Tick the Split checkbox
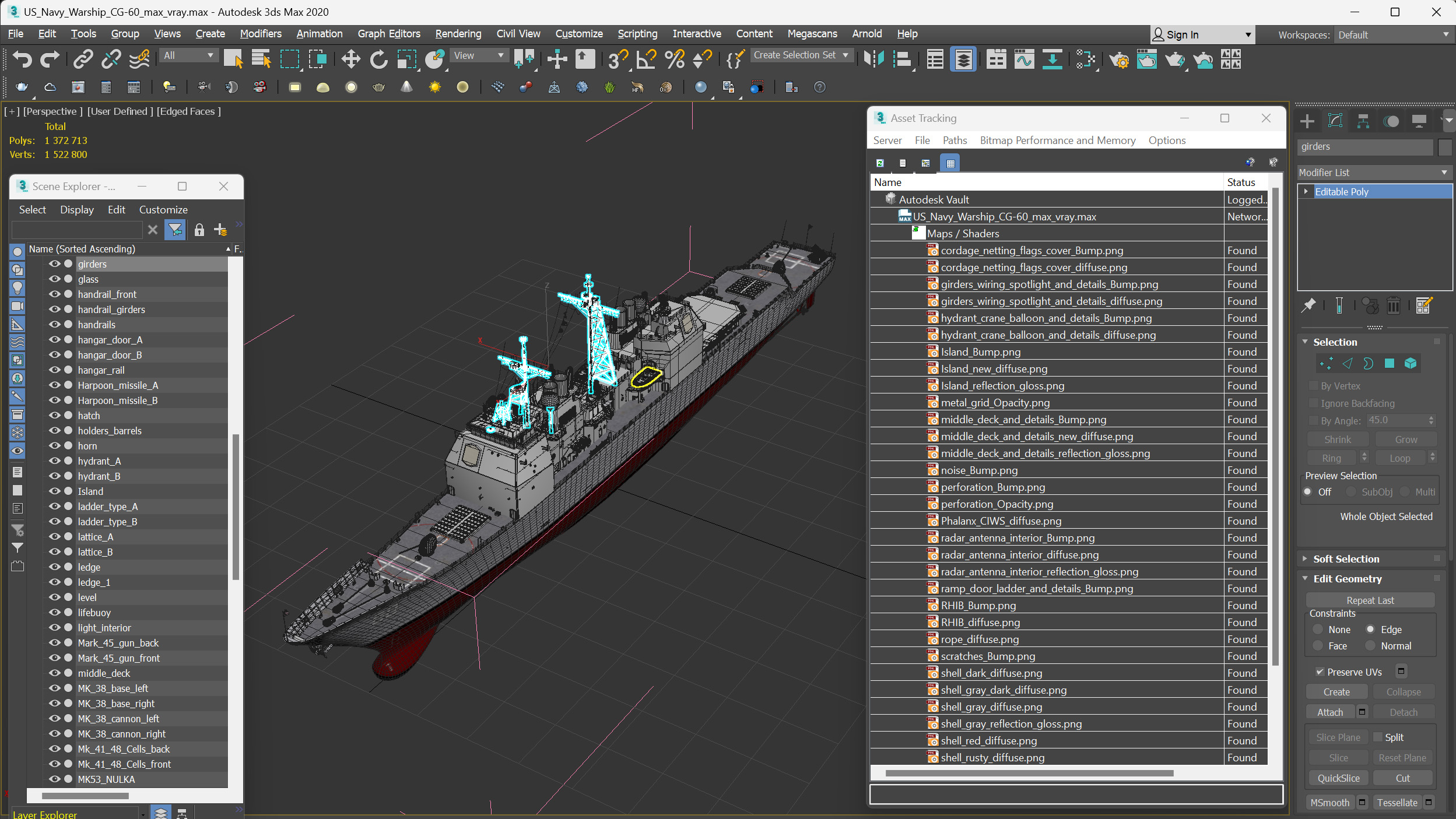Screen dimensions: 1456x819 click(x=1378, y=737)
